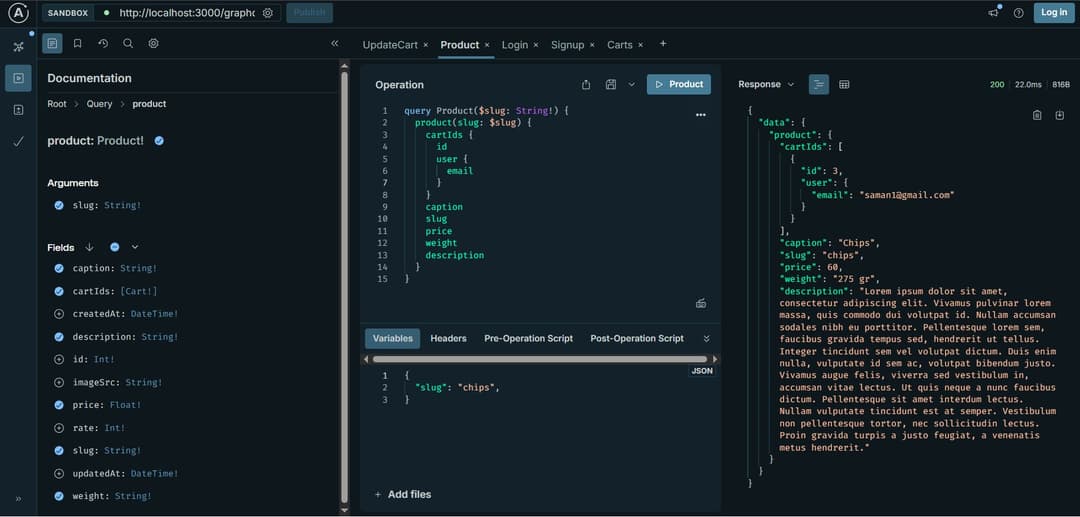This screenshot has width=1080, height=517.
Task: Add the imageSrc field
Action: (59, 382)
